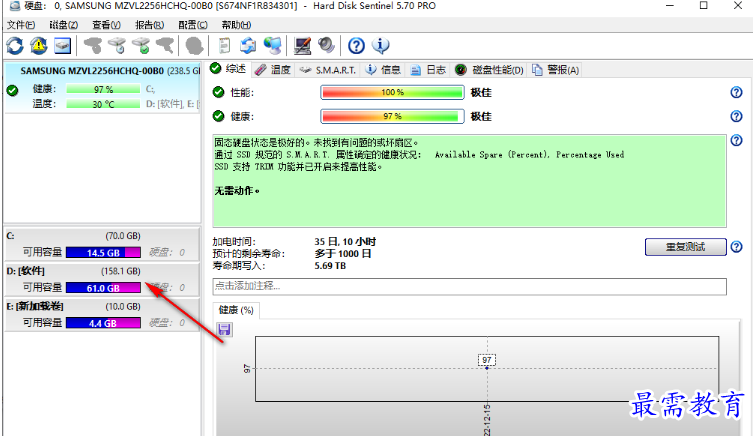Click the blue question mark help toolbar icon

click(356, 46)
